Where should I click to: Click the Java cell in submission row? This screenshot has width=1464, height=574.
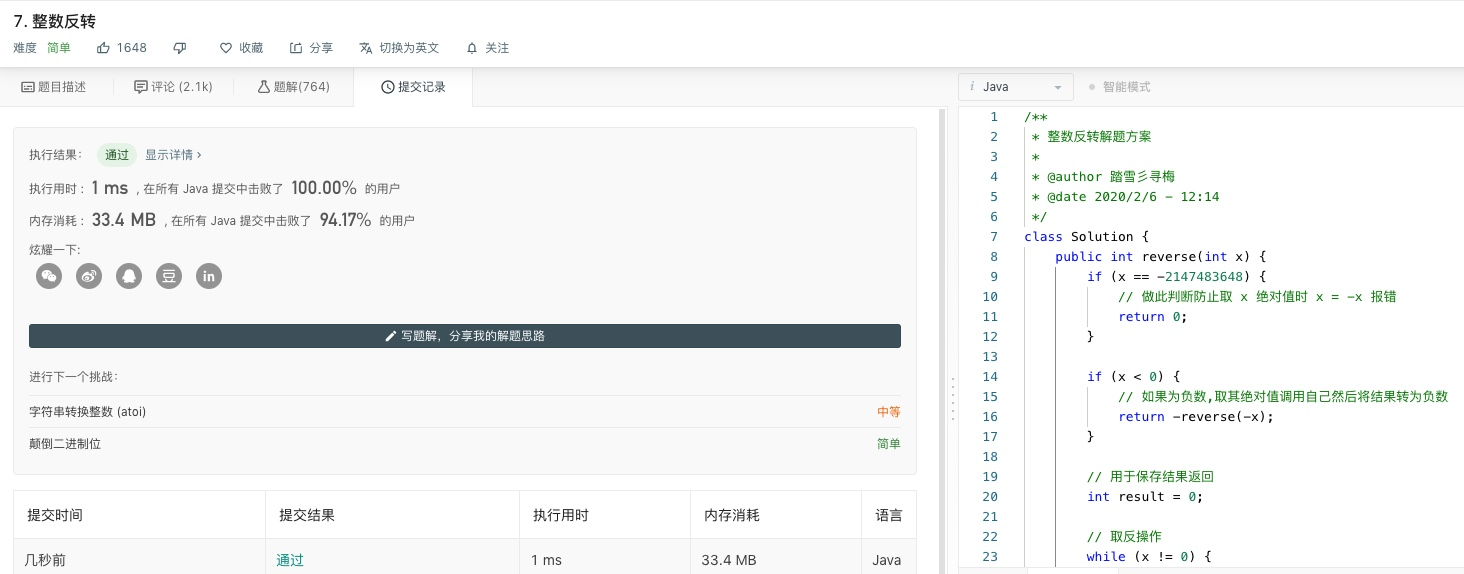[886, 560]
